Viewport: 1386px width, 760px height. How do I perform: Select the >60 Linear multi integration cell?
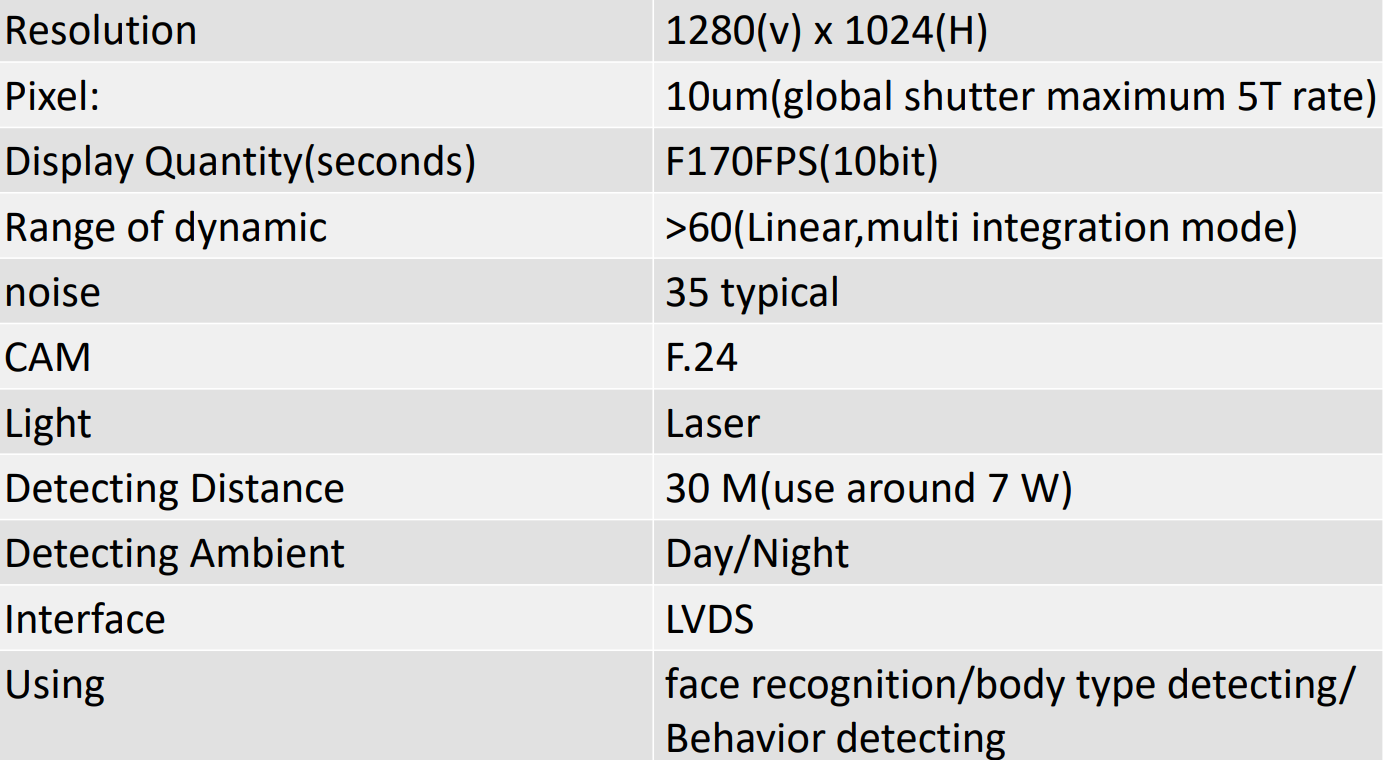(x=1020, y=226)
